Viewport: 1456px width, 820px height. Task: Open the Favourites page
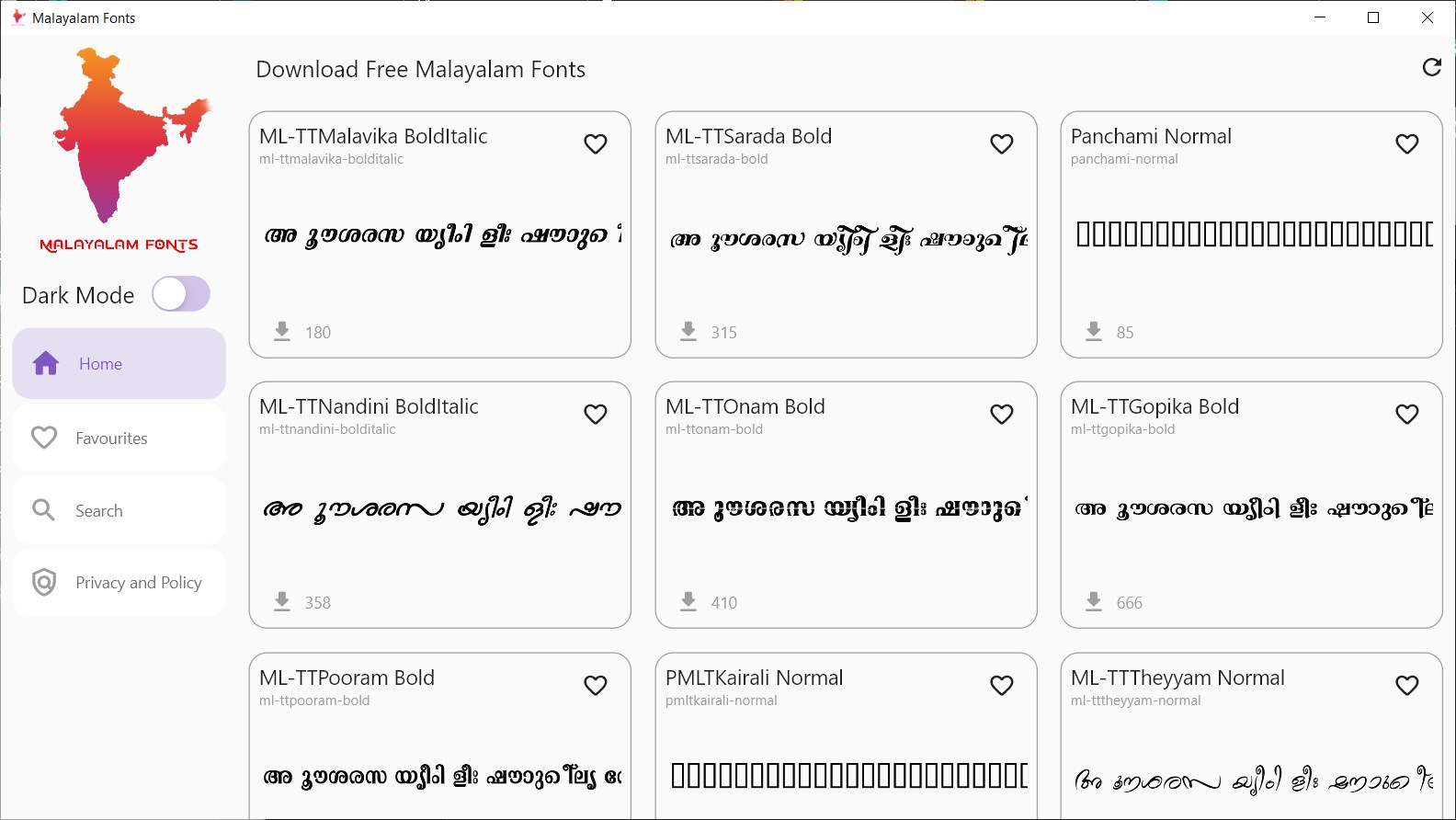click(x=111, y=438)
